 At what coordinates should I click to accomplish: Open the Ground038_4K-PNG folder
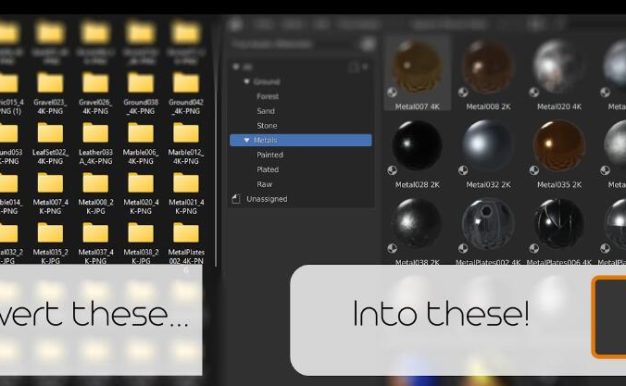[141, 93]
